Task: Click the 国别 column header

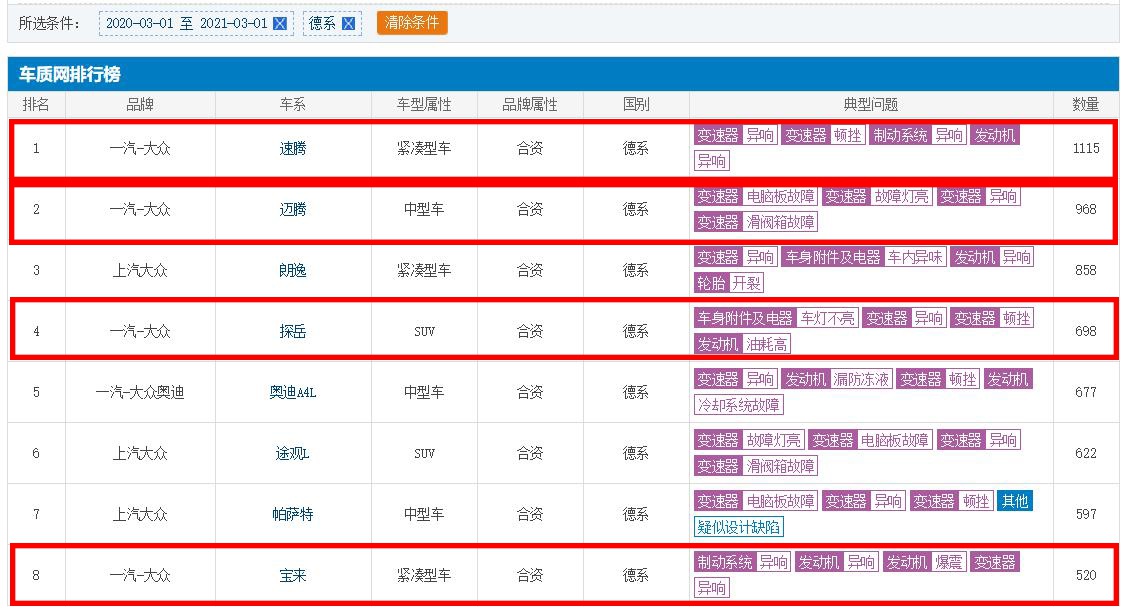Action: point(637,105)
